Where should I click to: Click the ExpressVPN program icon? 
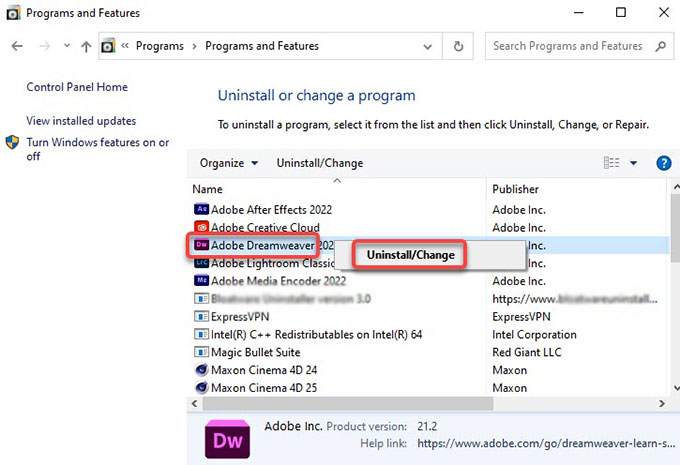(x=201, y=316)
